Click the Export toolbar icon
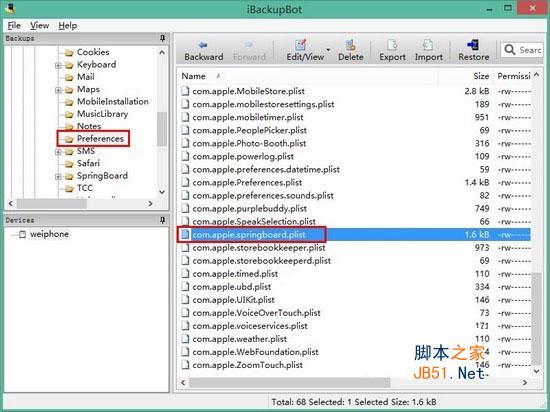Viewport: 550px width, 412px height. coord(392,51)
